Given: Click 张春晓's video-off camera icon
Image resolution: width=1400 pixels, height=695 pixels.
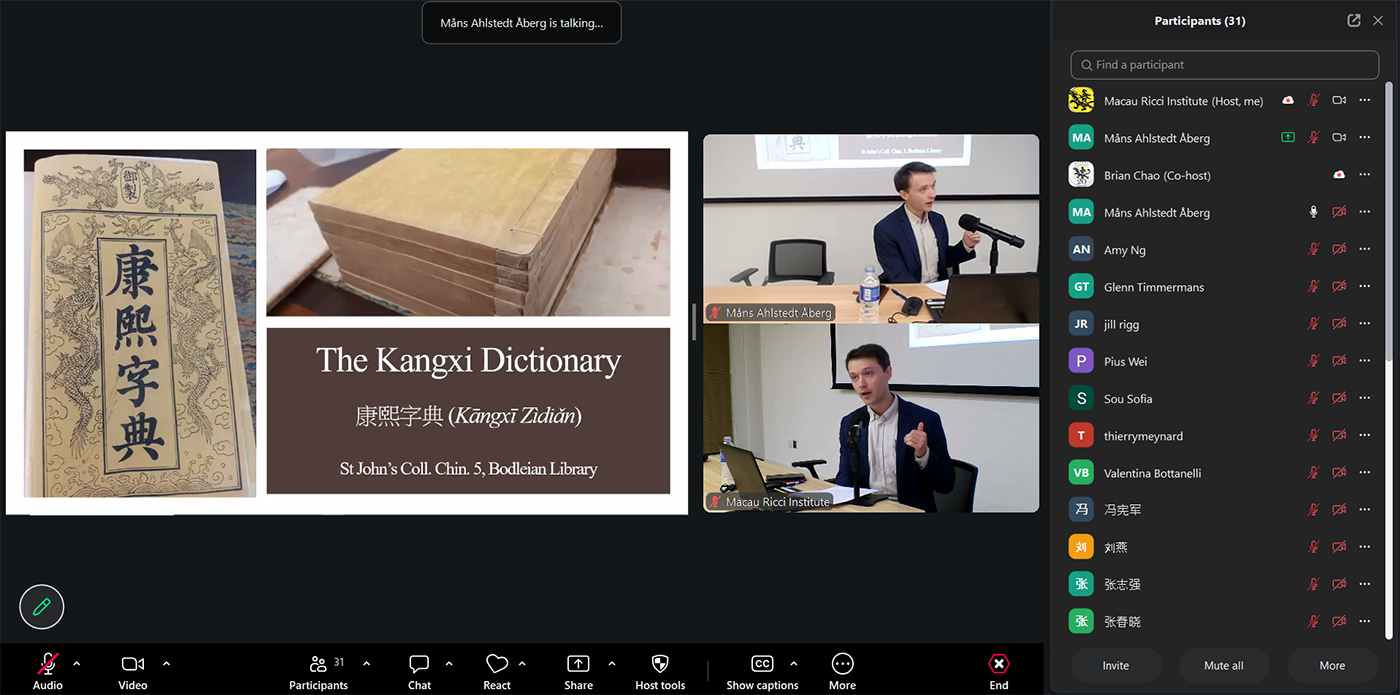Looking at the screenshot, I should click(x=1339, y=621).
